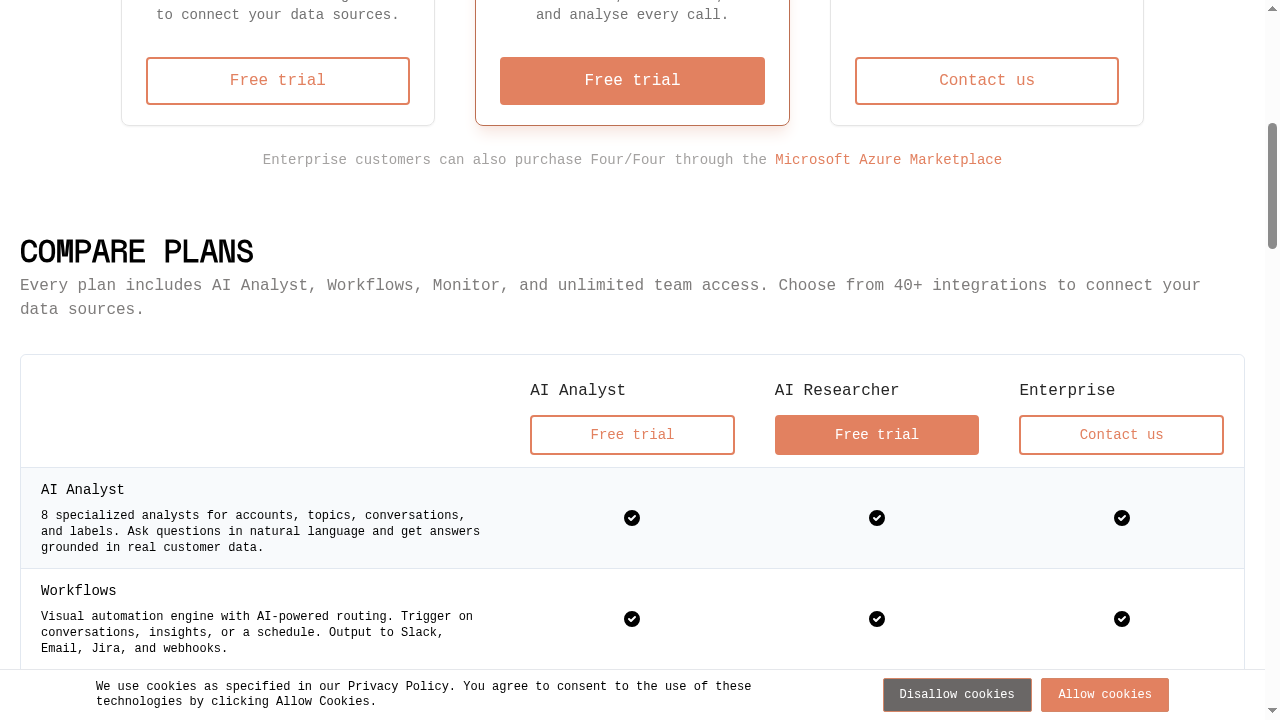
Task: Start free trial under 'analyse every call' card
Action: 632,81
